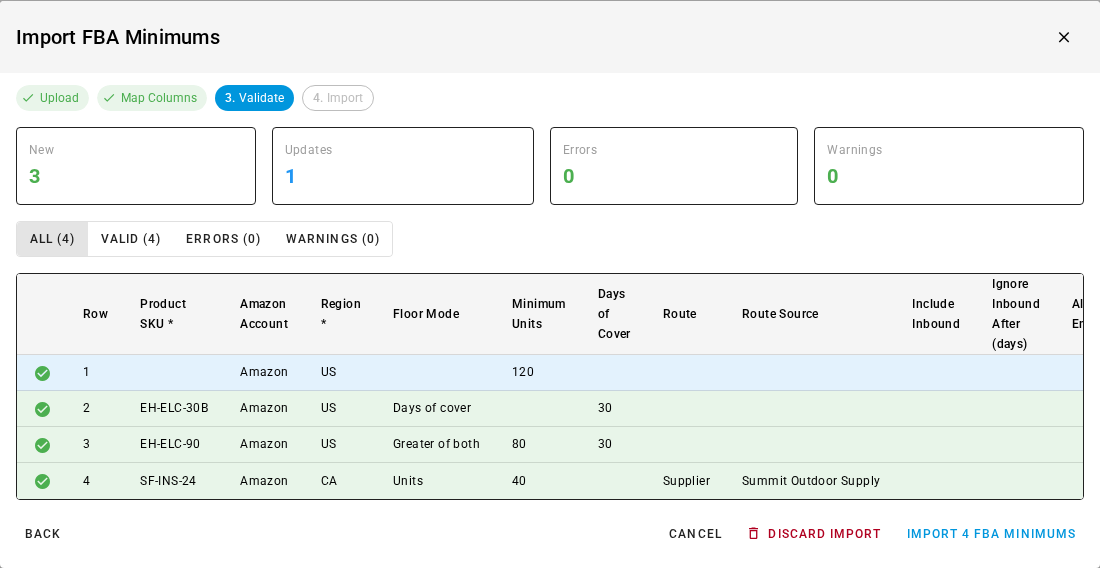Click the green check icon on row 1
The image size is (1100, 568).
tap(42, 373)
